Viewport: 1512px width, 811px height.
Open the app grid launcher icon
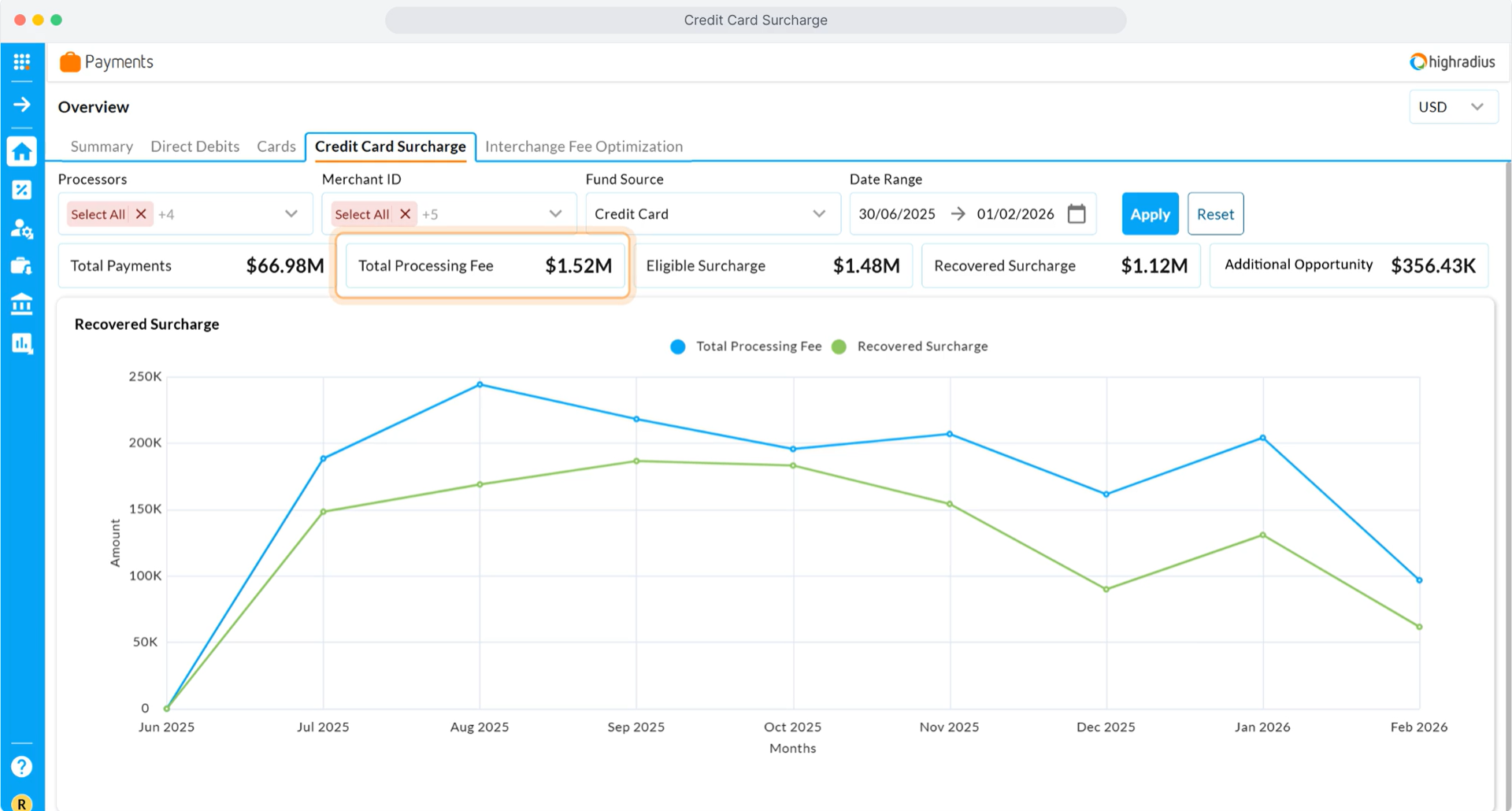(x=22, y=61)
